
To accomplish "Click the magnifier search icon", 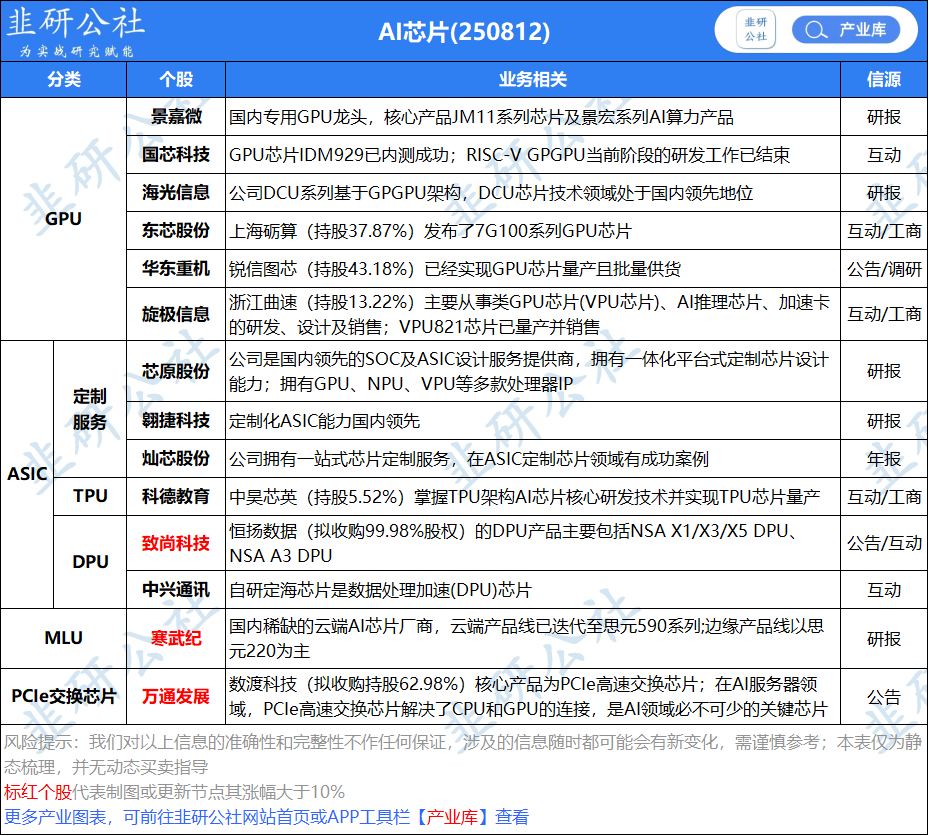I will point(815,30).
